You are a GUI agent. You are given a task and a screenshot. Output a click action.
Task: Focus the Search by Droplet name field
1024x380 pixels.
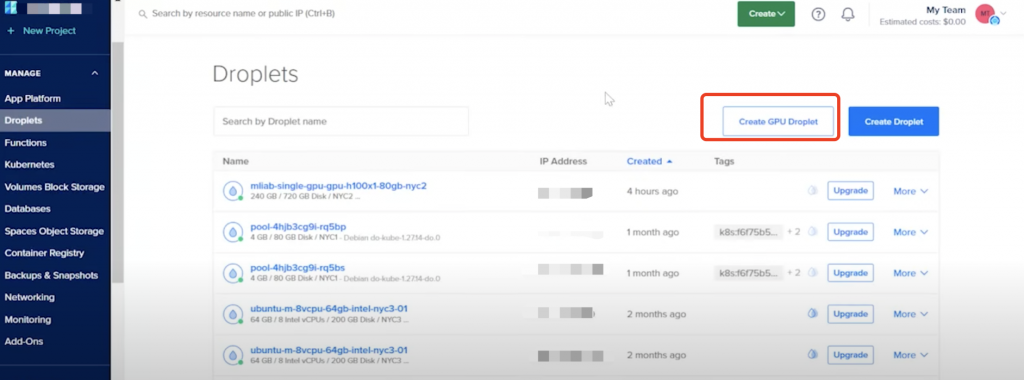pos(341,121)
